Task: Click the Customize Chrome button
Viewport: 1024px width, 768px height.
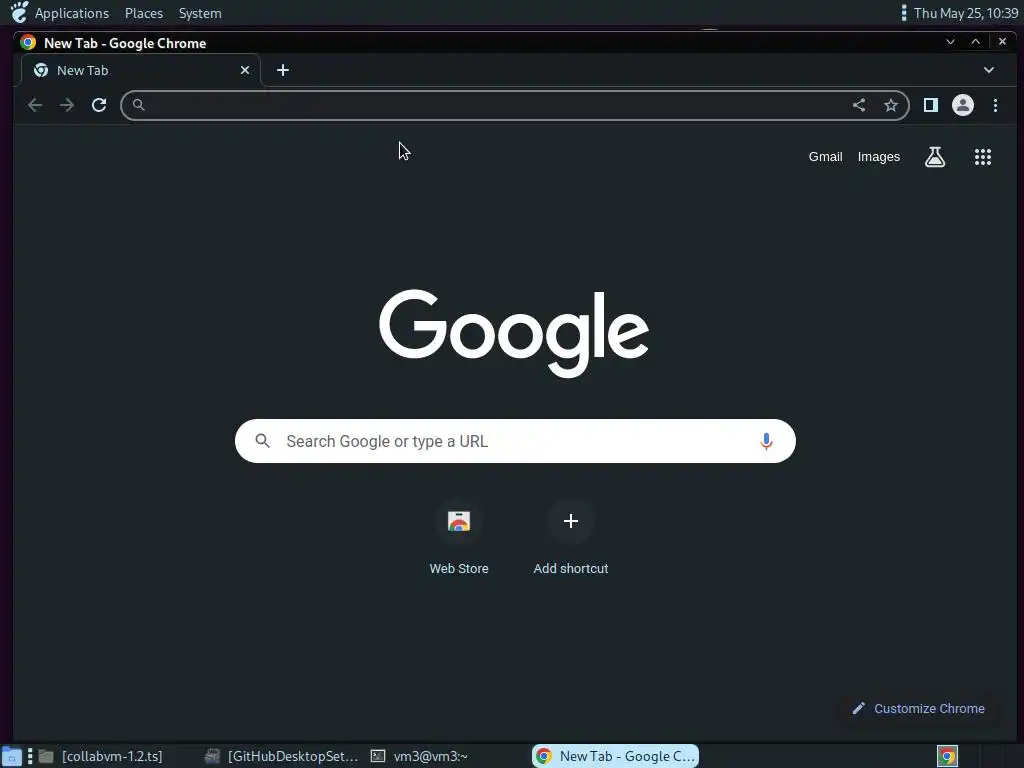Action: point(918,709)
